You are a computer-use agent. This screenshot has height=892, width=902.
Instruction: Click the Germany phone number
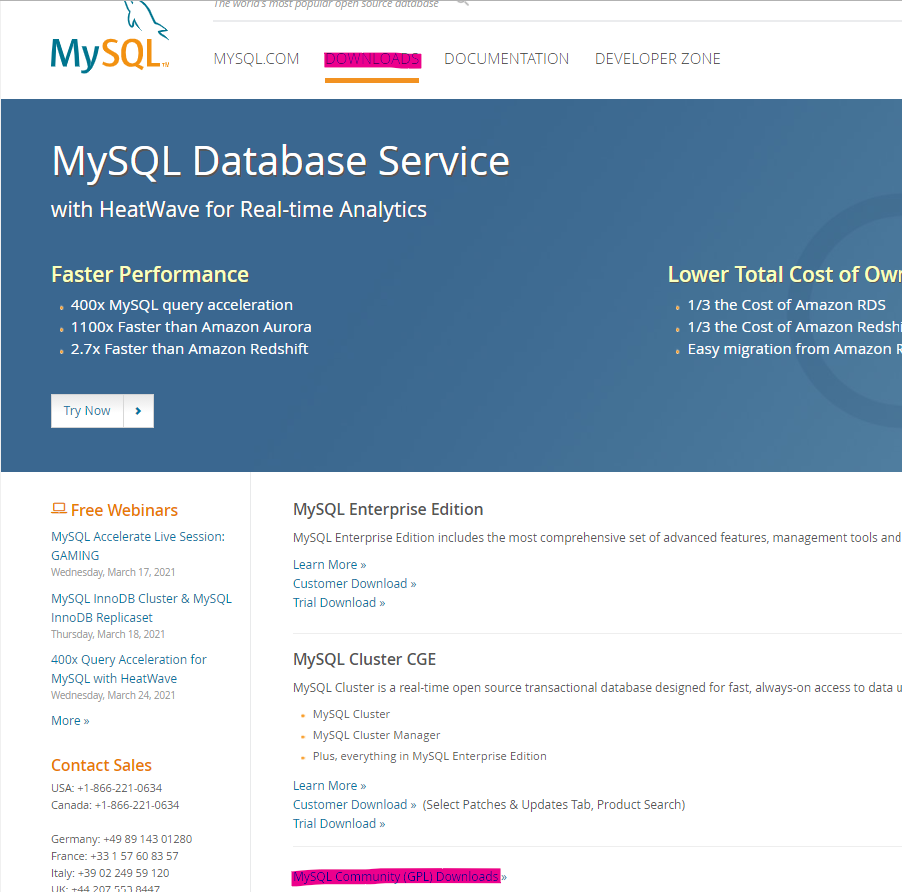148,839
